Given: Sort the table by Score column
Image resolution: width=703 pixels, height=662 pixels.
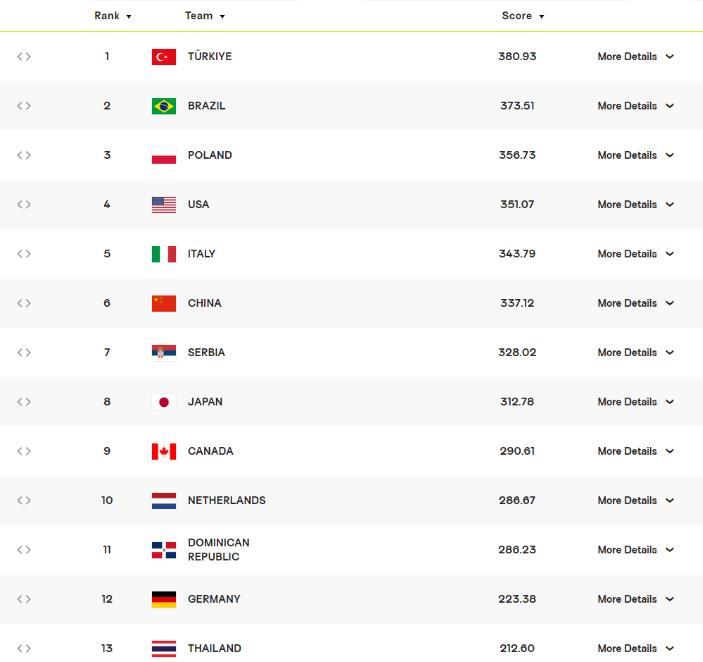Looking at the screenshot, I should 523,16.
